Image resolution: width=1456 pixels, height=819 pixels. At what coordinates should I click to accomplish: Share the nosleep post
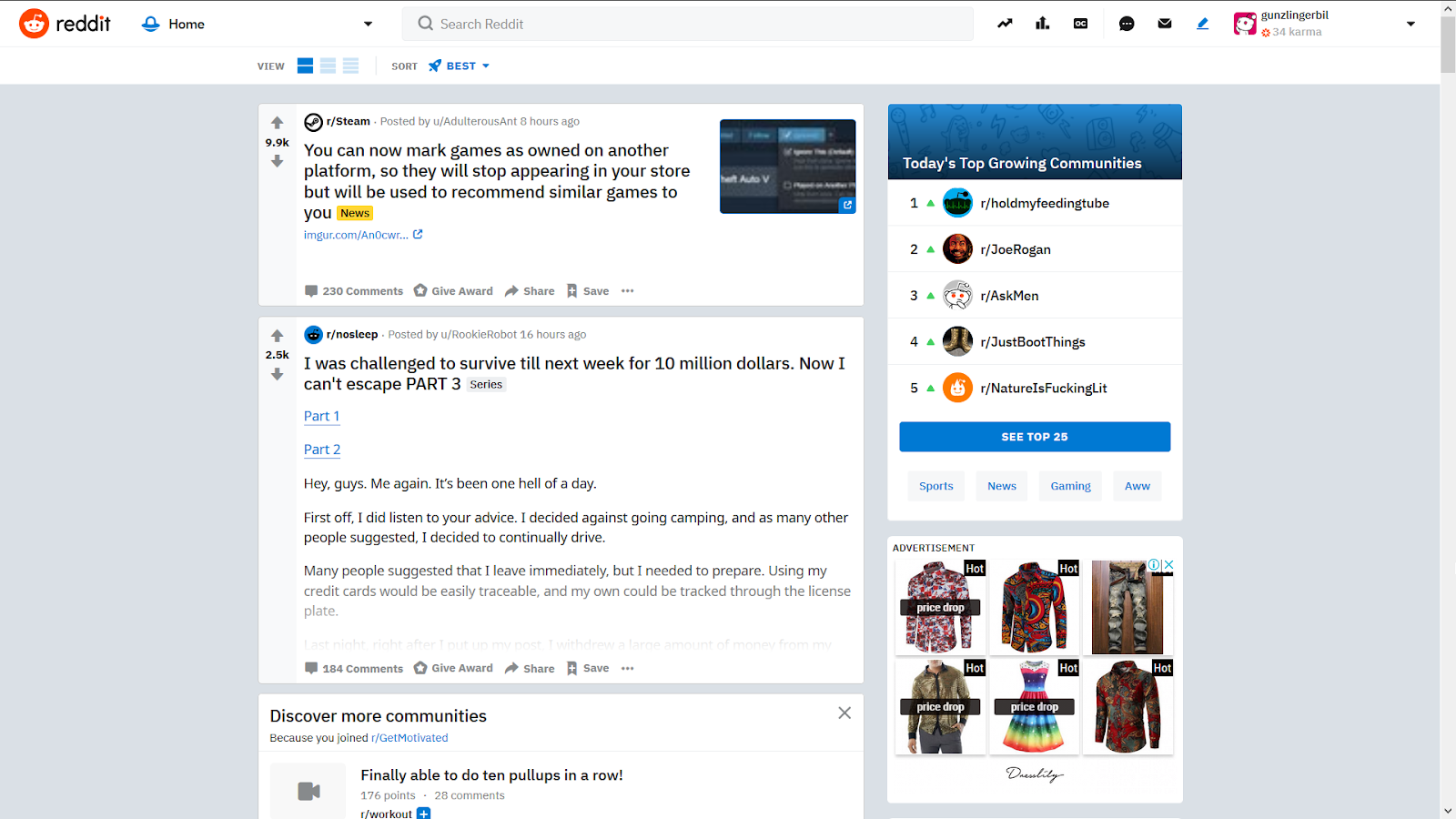coord(530,669)
